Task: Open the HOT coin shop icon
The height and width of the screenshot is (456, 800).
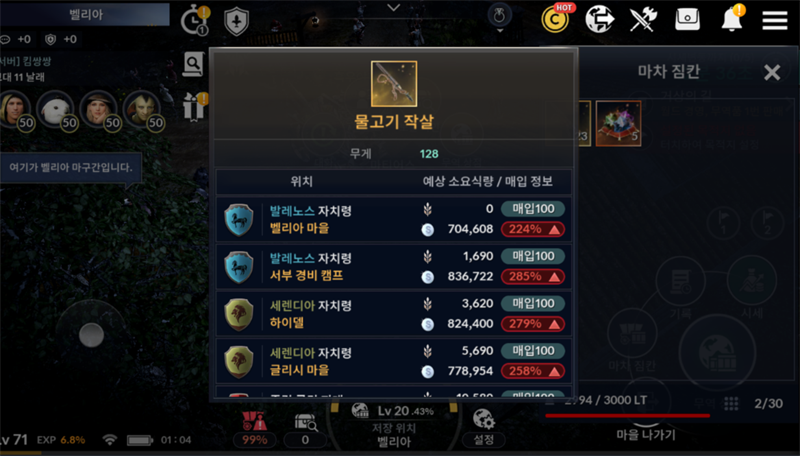Action: click(558, 18)
